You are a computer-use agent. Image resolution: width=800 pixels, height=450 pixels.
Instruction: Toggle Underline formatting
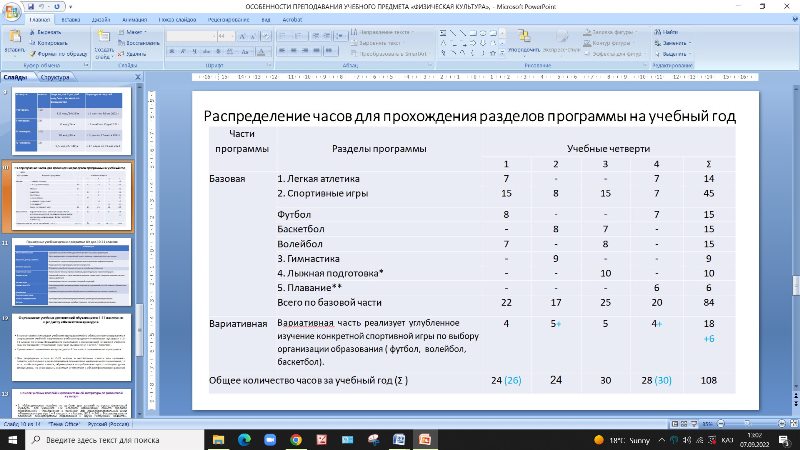click(194, 51)
